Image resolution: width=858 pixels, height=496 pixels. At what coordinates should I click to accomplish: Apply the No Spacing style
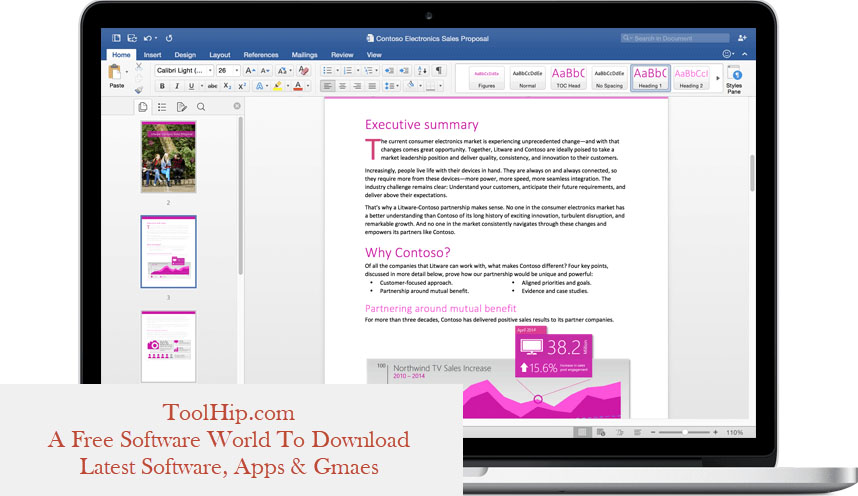(x=609, y=78)
